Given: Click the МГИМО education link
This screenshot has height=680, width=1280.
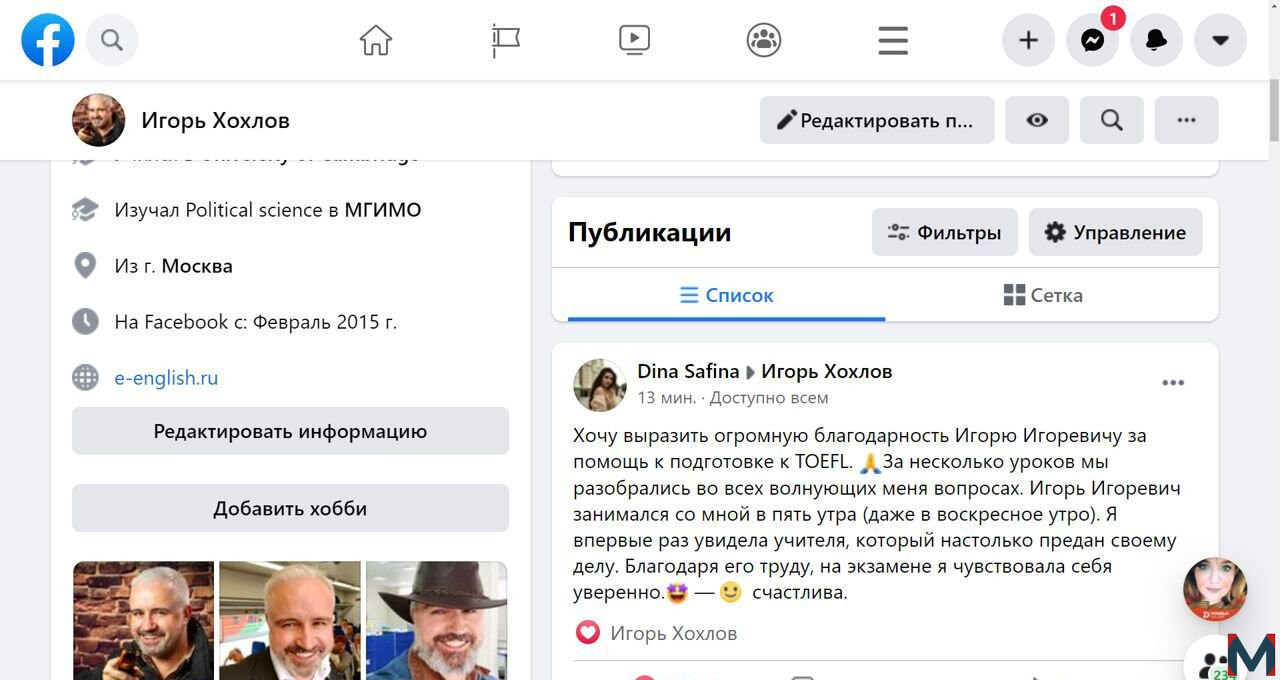Looking at the screenshot, I should coord(383,210).
